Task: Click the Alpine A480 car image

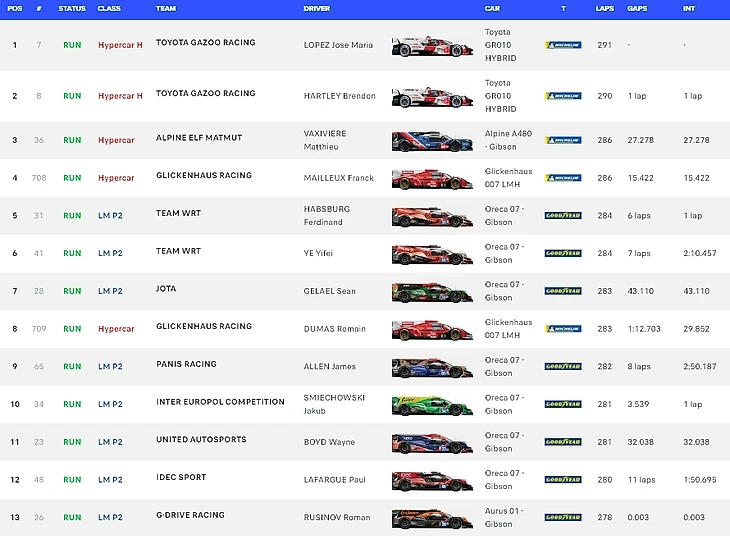Action: tap(432, 141)
